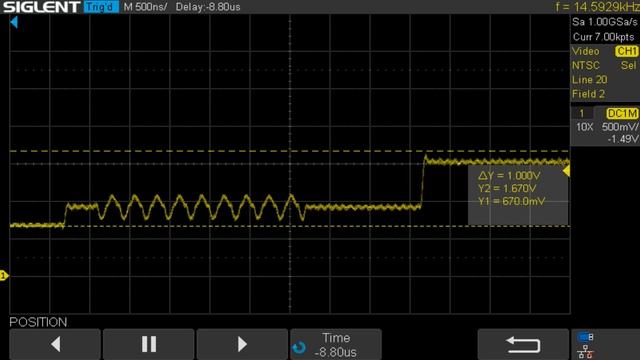Click the left arrow position button

(x=55, y=344)
